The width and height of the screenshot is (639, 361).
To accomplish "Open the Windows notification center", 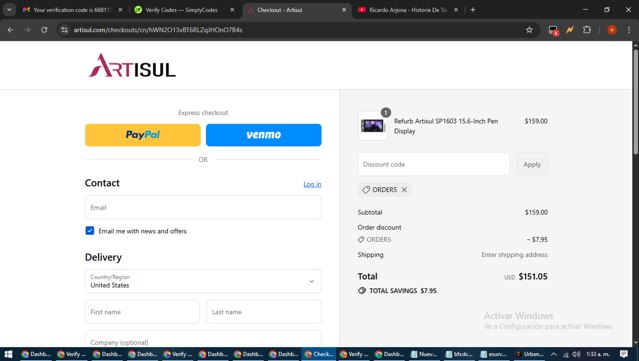I will (624, 354).
